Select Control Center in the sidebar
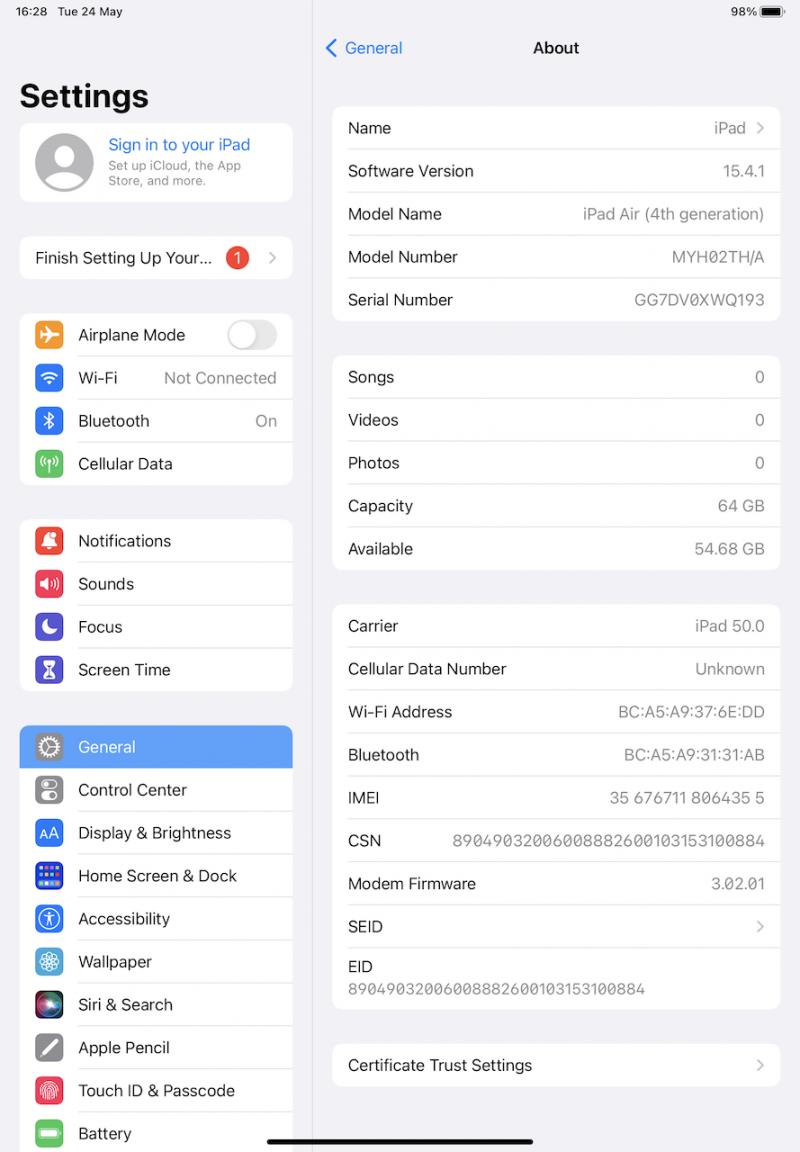Viewport: 800px width, 1152px height. (x=156, y=790)
